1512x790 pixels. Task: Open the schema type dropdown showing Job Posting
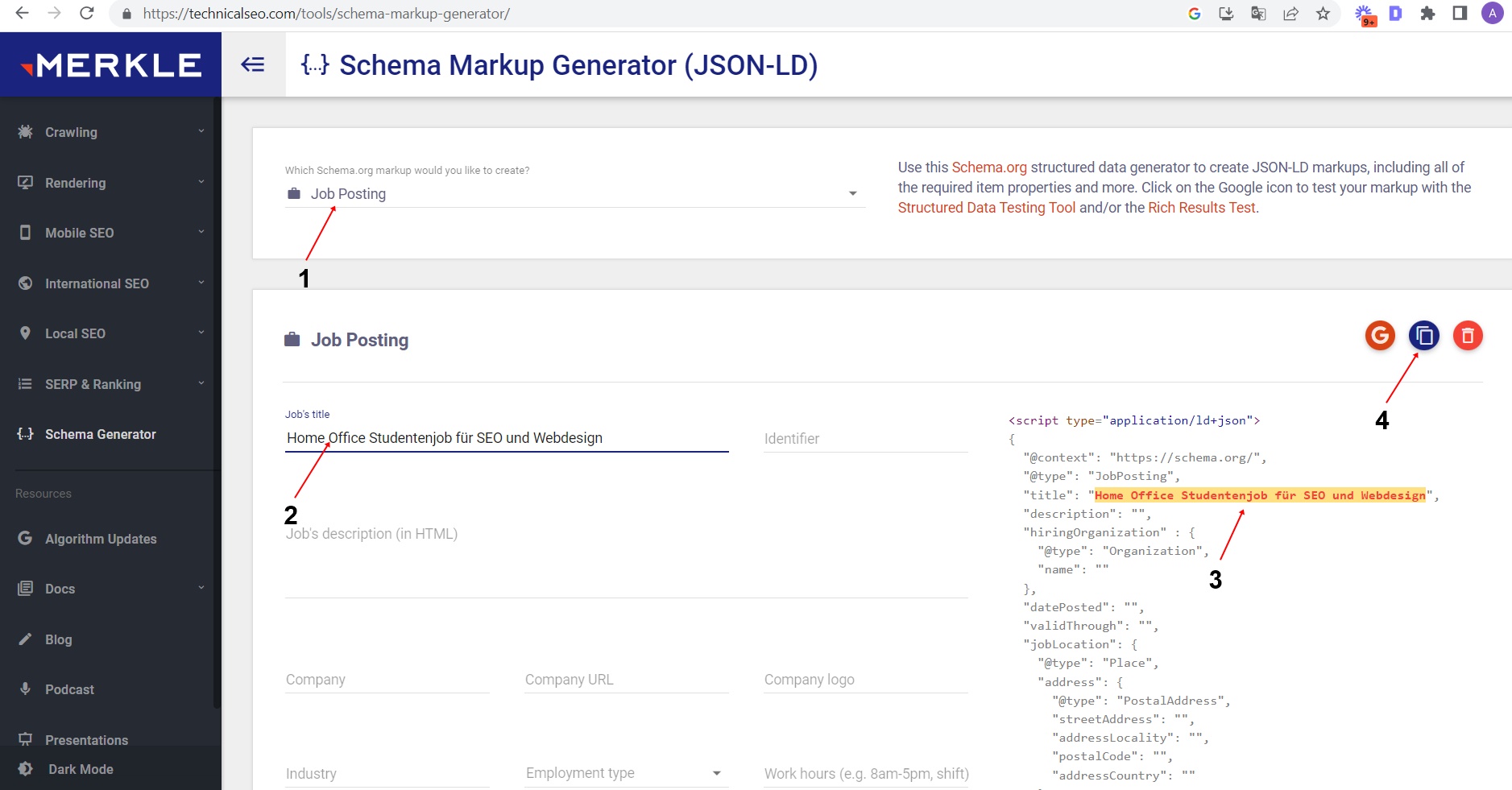[x=574, y=194]
